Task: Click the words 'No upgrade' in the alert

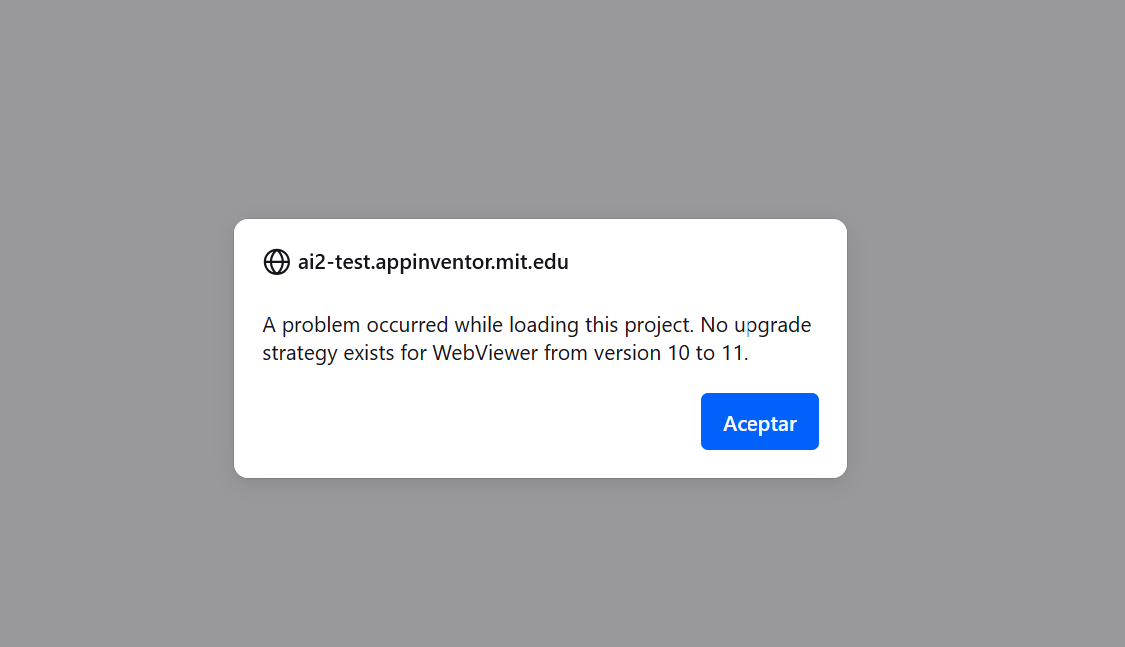Action: click(756, 325)
